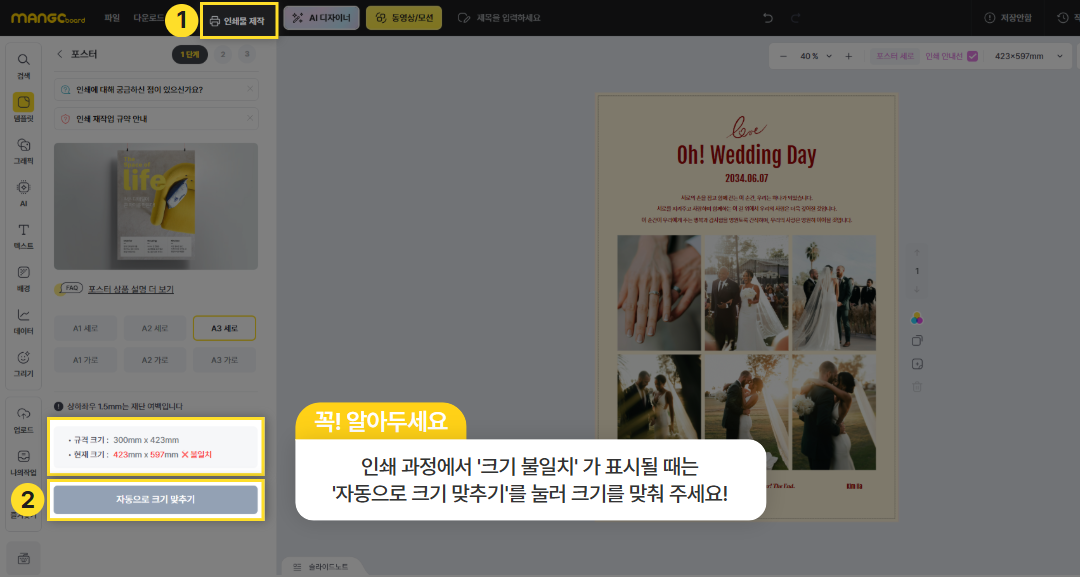Select the Oh! Wedding Day heading text
The width and height of the screenshot is (1080, 577).
click(x=747, y=155)
